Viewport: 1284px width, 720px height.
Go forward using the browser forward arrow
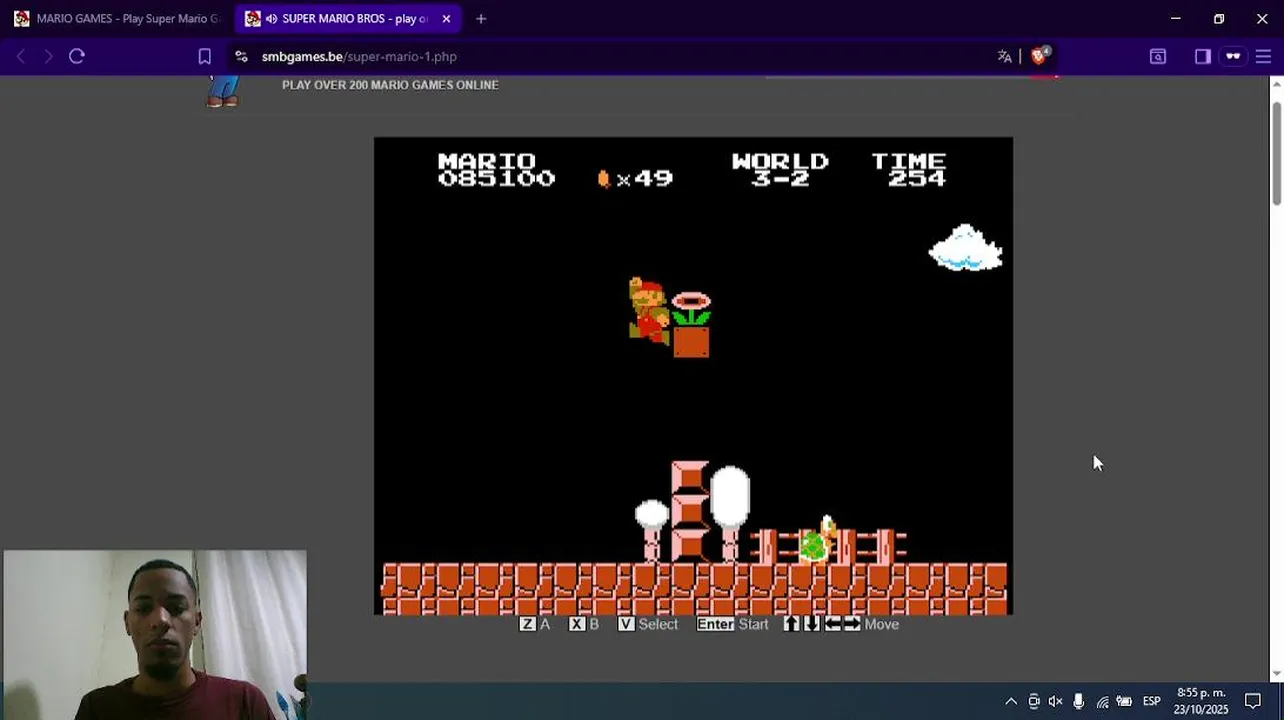pyautogui.click(x=48, y=57)
